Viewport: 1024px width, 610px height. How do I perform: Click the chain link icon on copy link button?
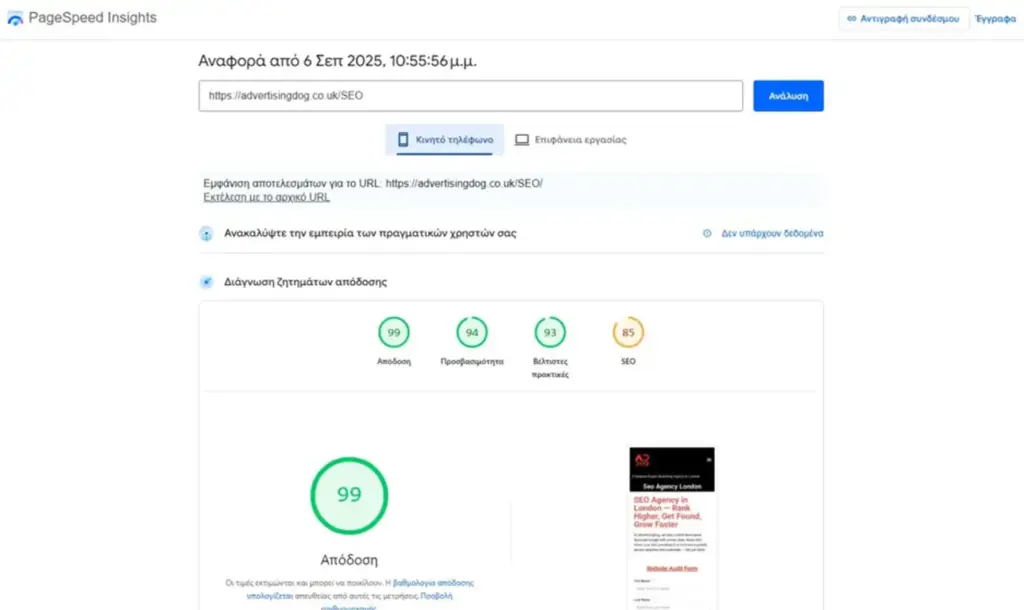pyautogui.click(x=851, y=17)
